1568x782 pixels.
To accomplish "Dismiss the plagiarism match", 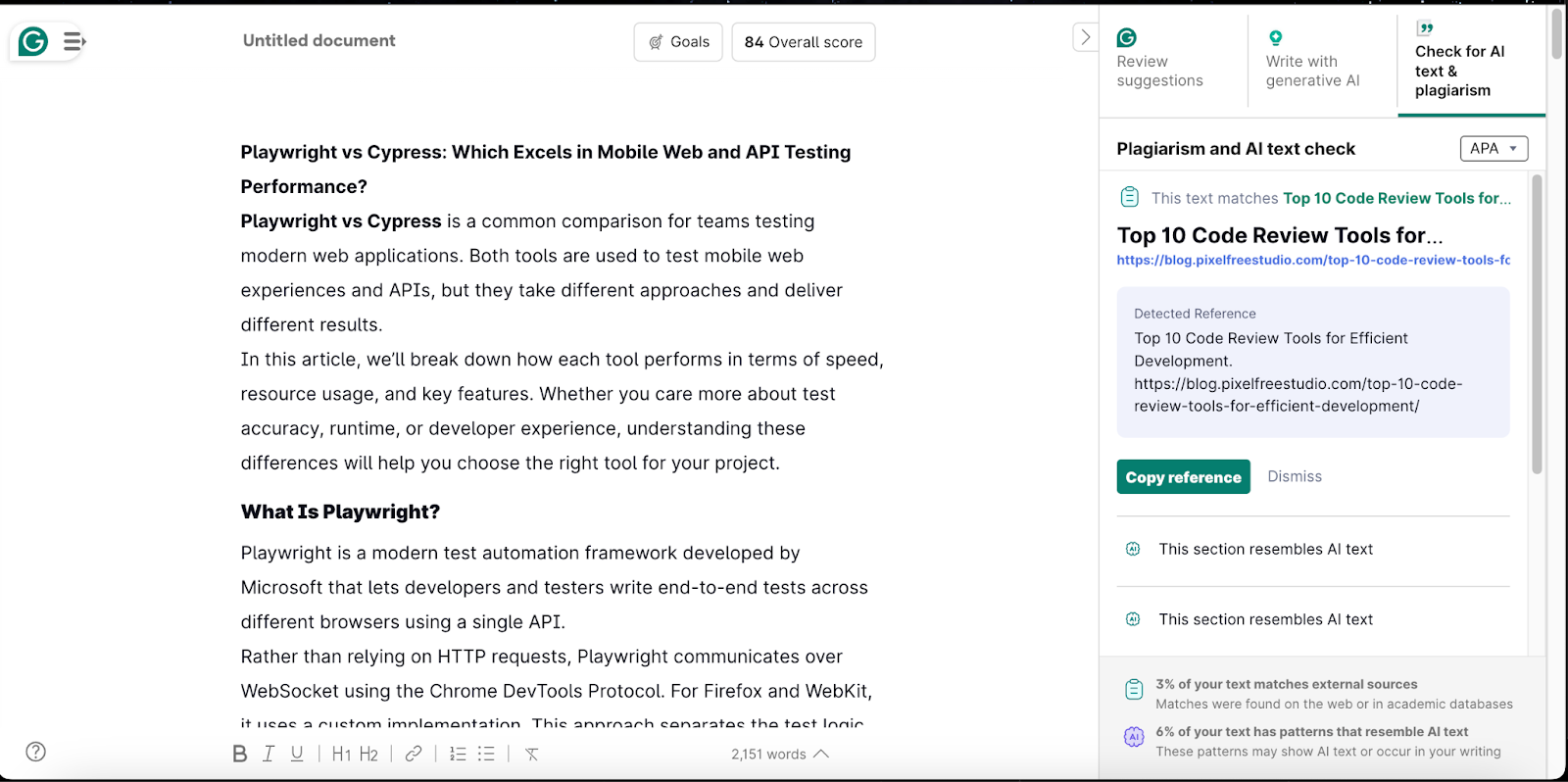I will pyautogui.click(x=1295, y=476).
